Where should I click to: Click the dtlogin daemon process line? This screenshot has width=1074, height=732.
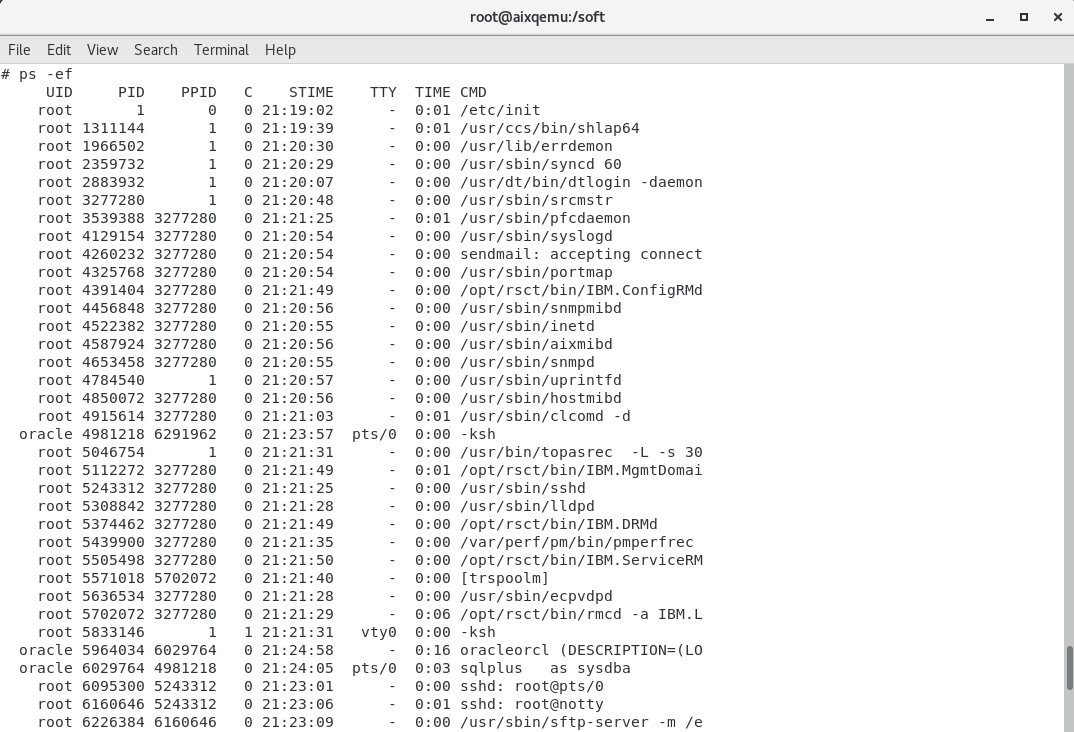581,182
